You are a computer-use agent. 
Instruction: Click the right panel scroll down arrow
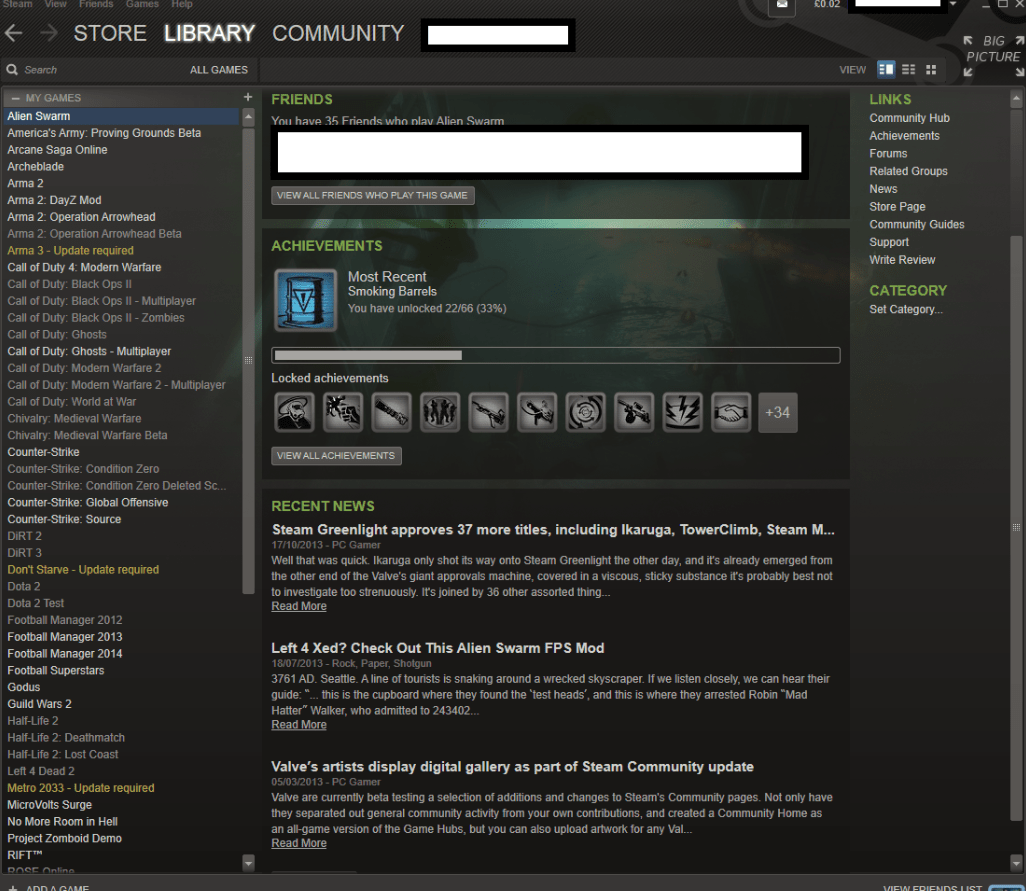tap(1016, 862)
